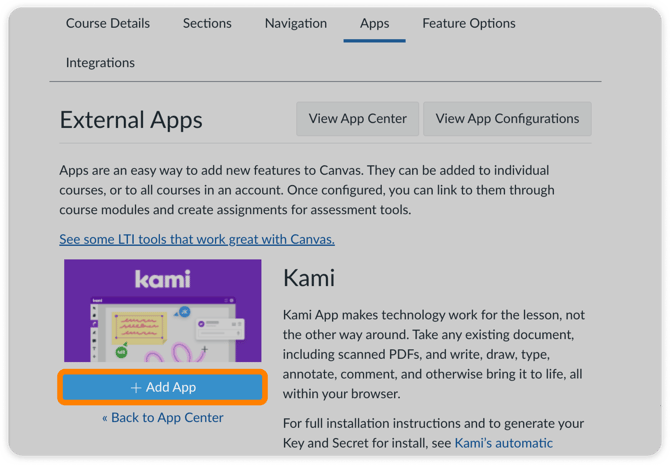Image resolution: width=670 pixels, height=465 pixels.
Task: Click the double chevron before Back to App Center
Action: (105, 418)
